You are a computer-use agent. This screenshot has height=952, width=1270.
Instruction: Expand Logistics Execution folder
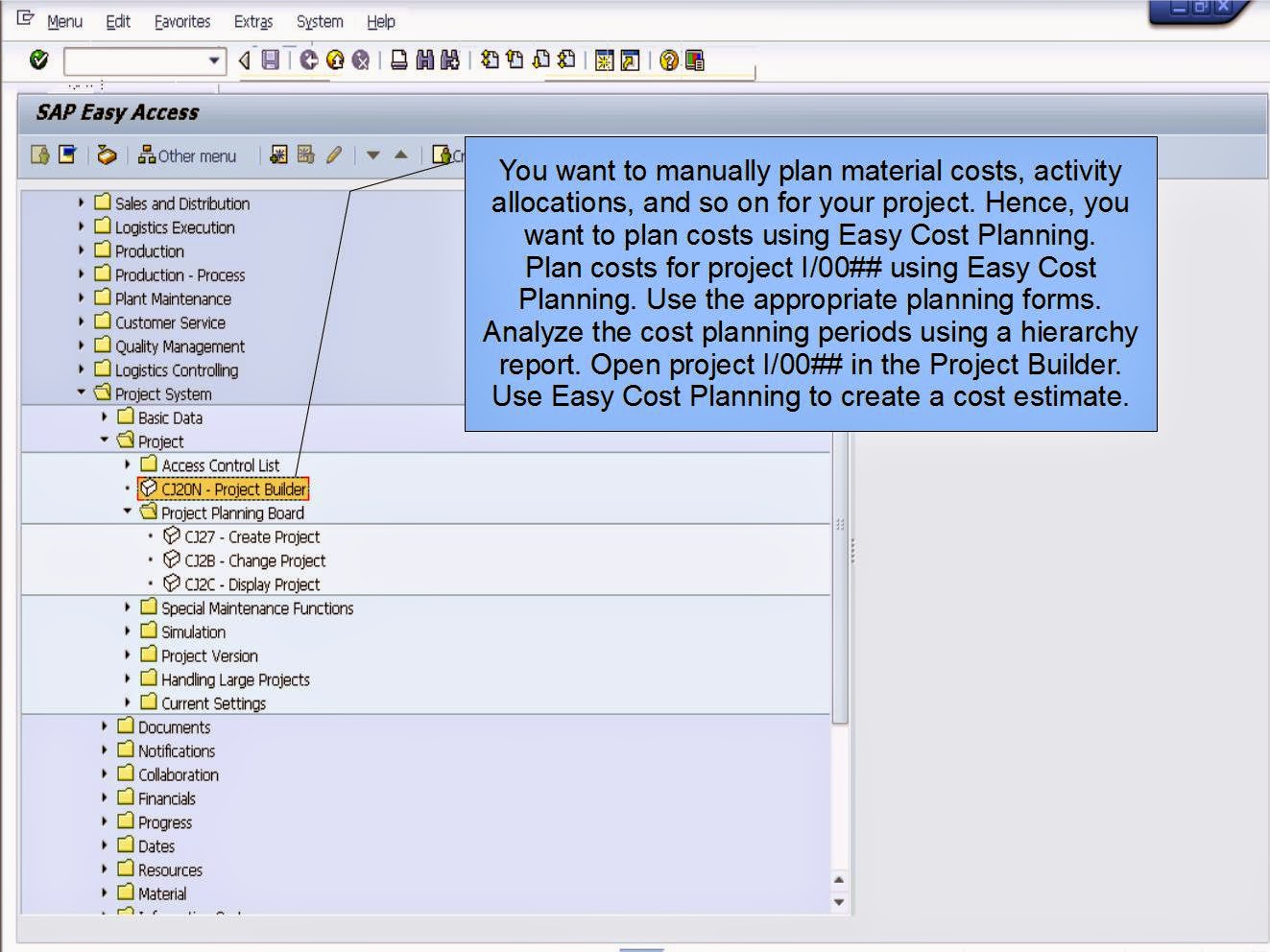81,226
